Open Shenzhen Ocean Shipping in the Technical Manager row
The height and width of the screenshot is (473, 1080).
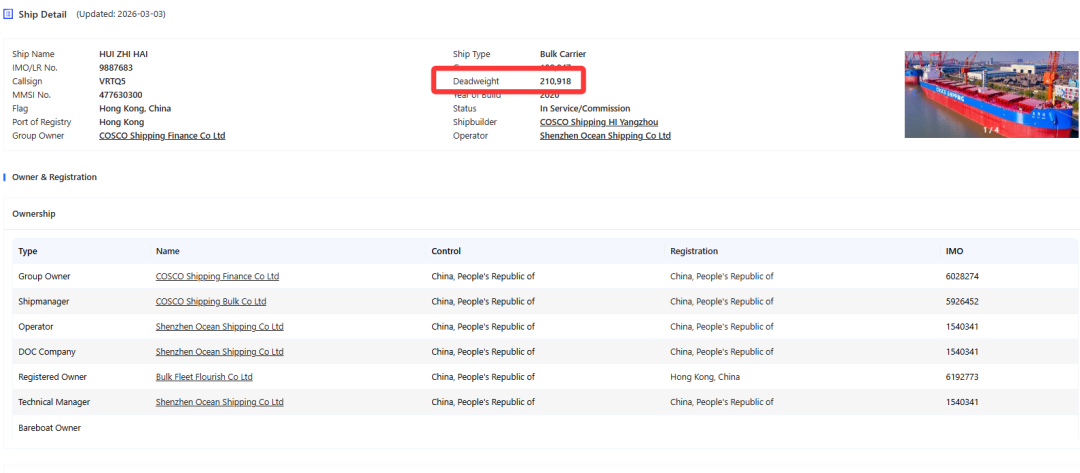coord(219,402)
